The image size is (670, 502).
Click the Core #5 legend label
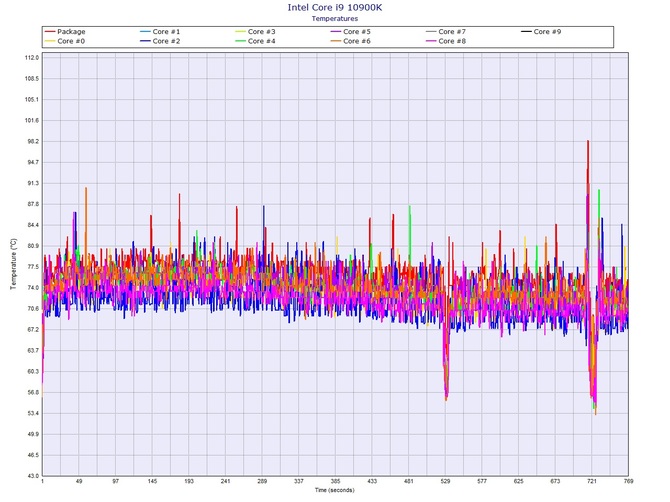tap(357, 32)
